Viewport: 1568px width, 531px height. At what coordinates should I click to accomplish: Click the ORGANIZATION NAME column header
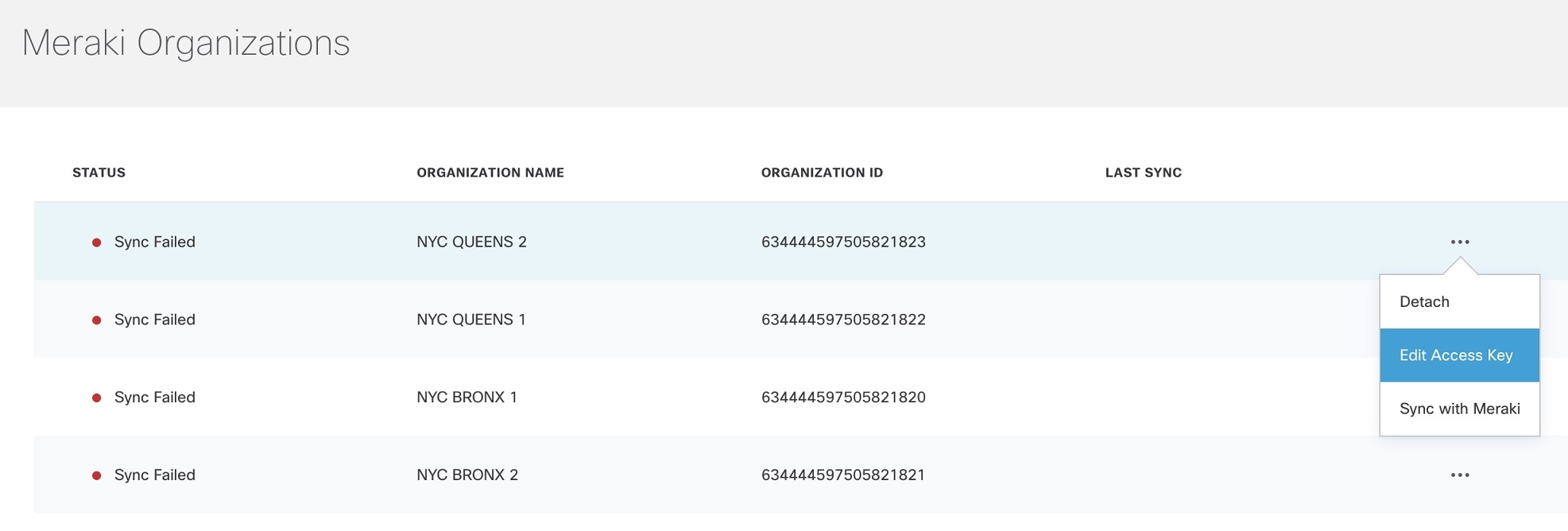pyautogui.click(x=490, y=172)
